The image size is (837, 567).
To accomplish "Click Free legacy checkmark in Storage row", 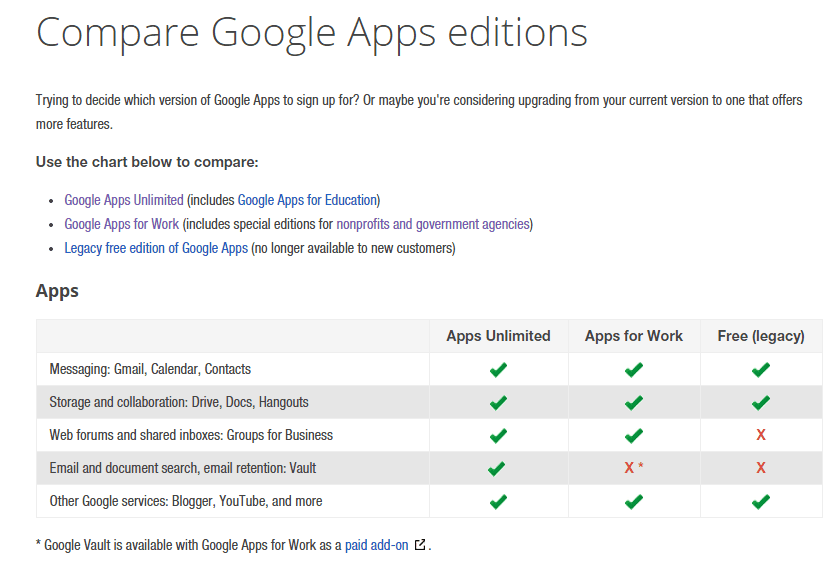I will (761, 403).
